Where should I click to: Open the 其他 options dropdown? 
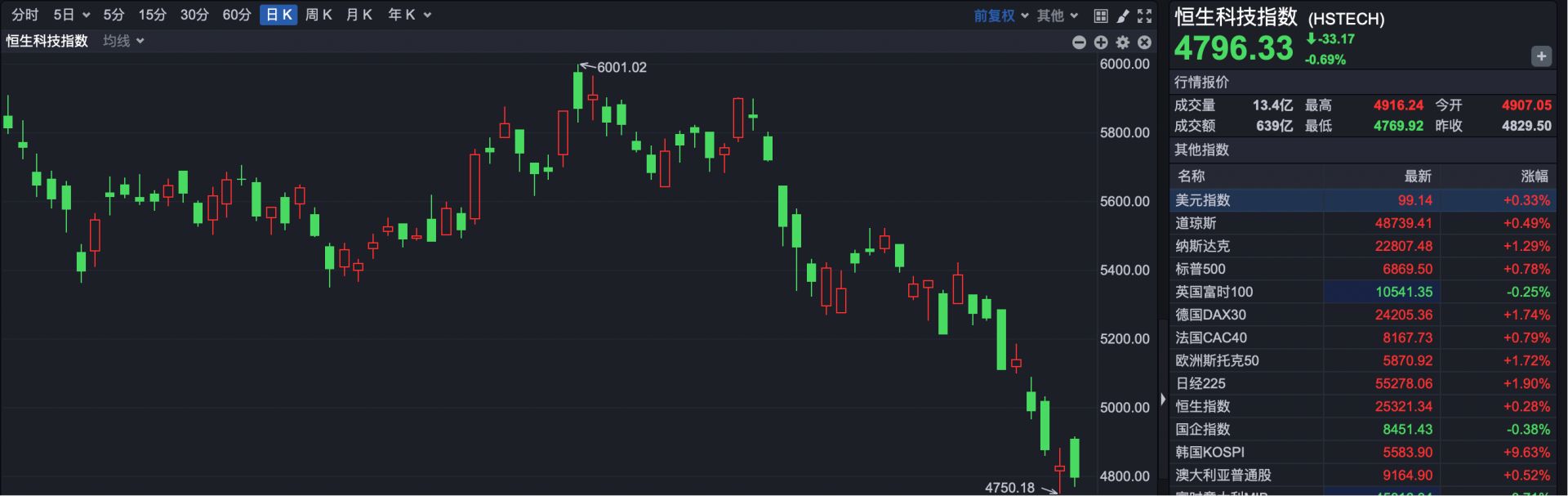pyautogui.click(x=1058, y=16)
